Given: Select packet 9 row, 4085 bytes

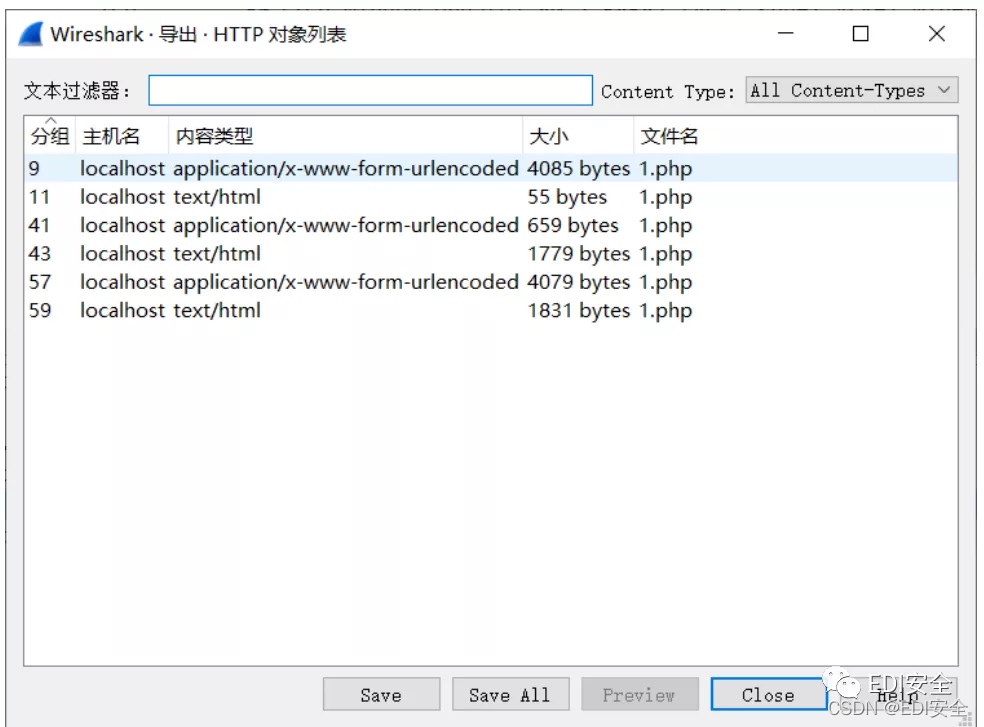Looking at the screenshot, I should pos(491,168).
